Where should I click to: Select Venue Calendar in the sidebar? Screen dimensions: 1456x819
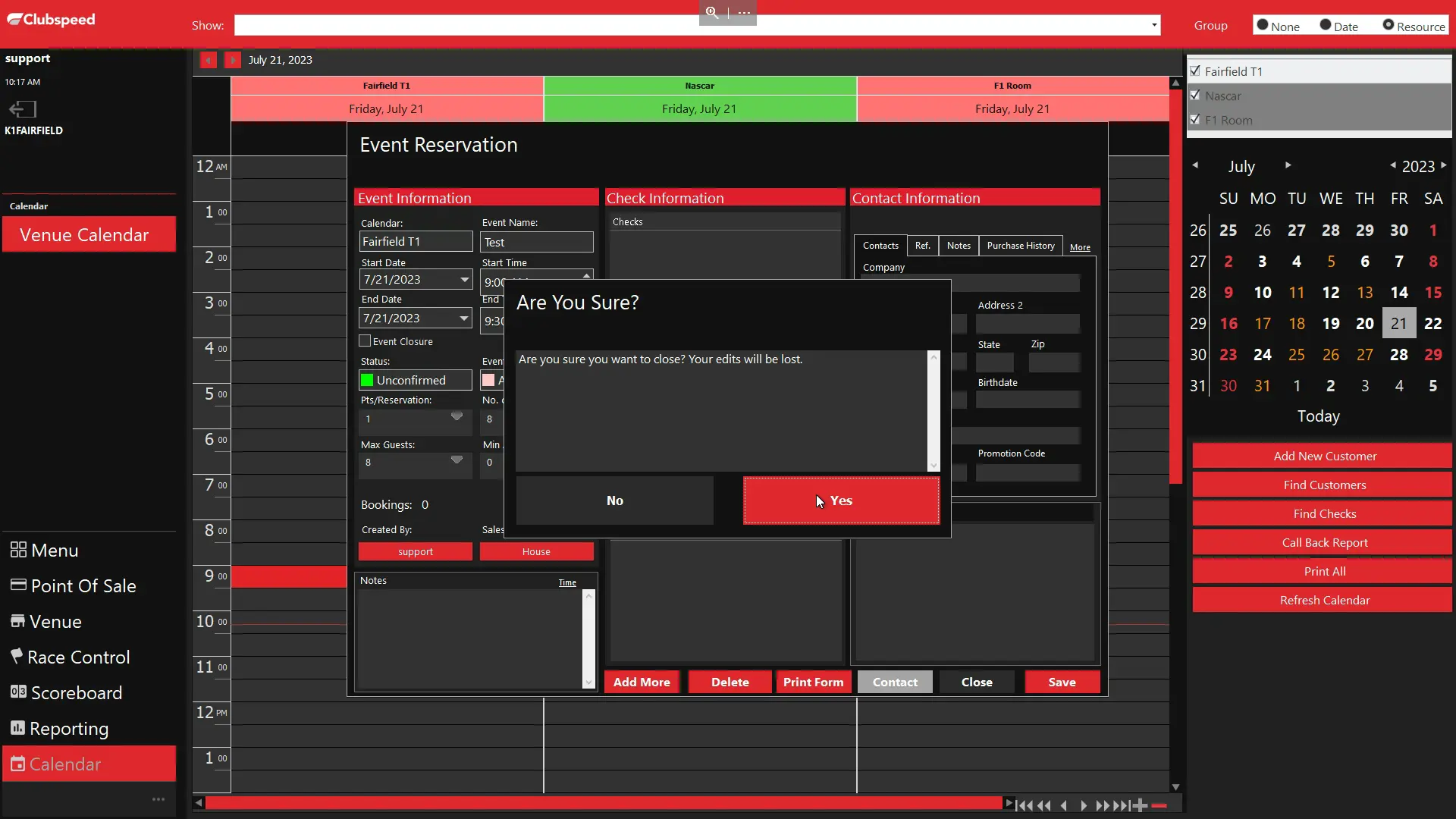point(89,234)
